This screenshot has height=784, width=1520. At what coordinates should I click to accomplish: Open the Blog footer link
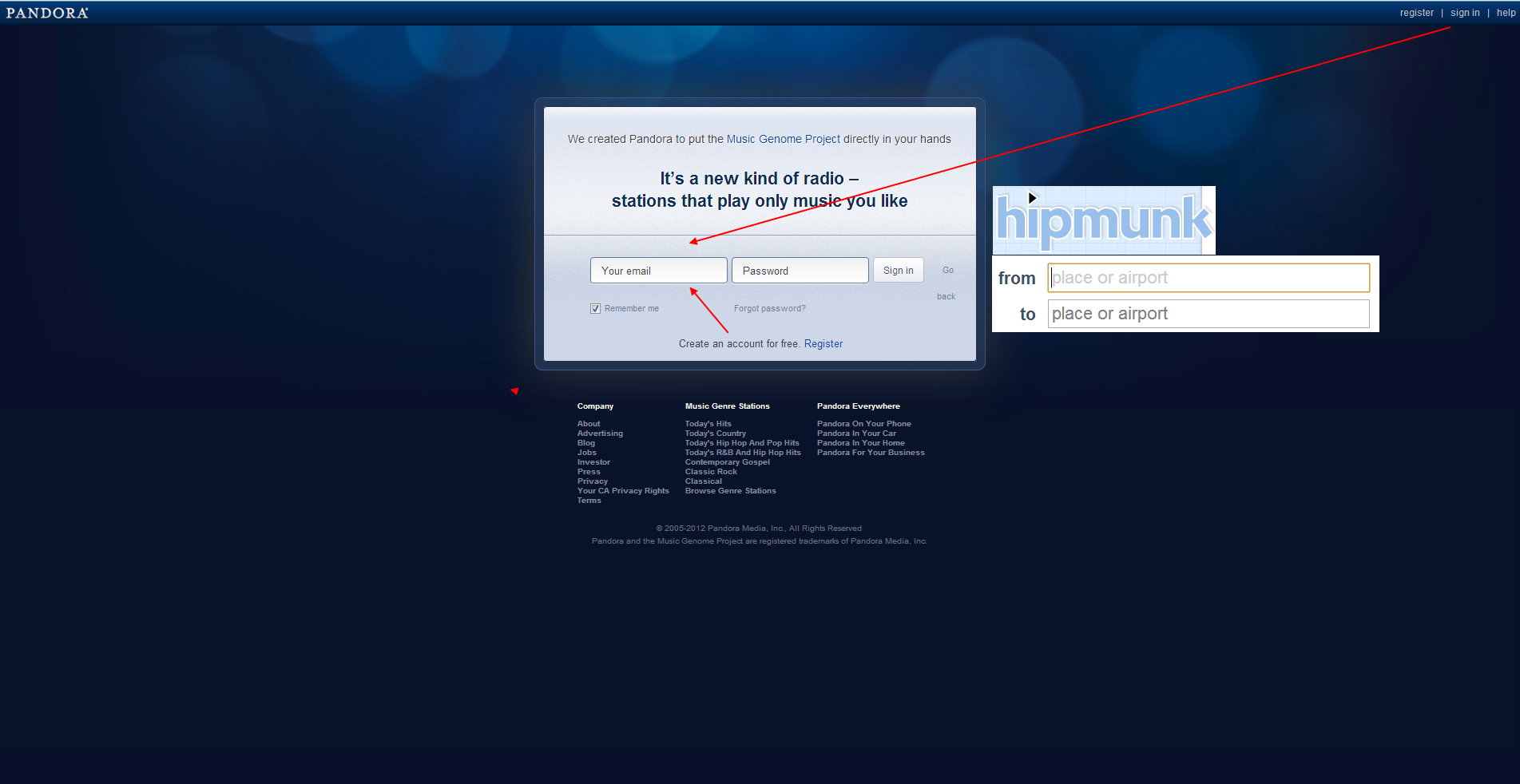pyautogui.click(x=586, y=443)
